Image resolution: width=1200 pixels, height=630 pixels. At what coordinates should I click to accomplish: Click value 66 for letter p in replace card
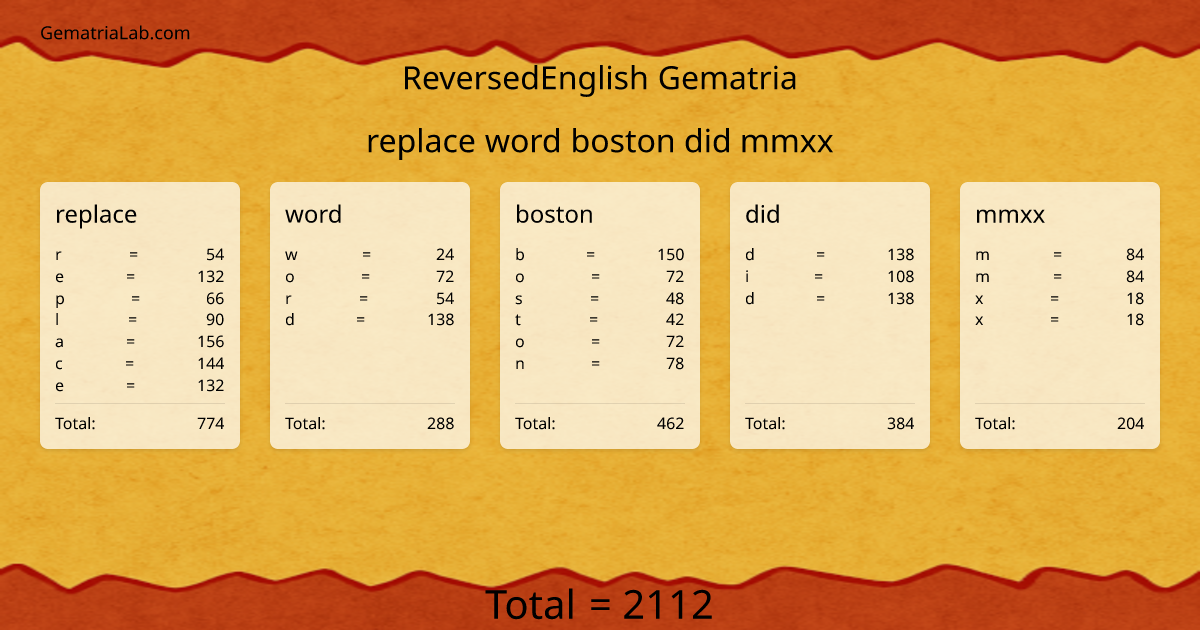click(215, 298)
